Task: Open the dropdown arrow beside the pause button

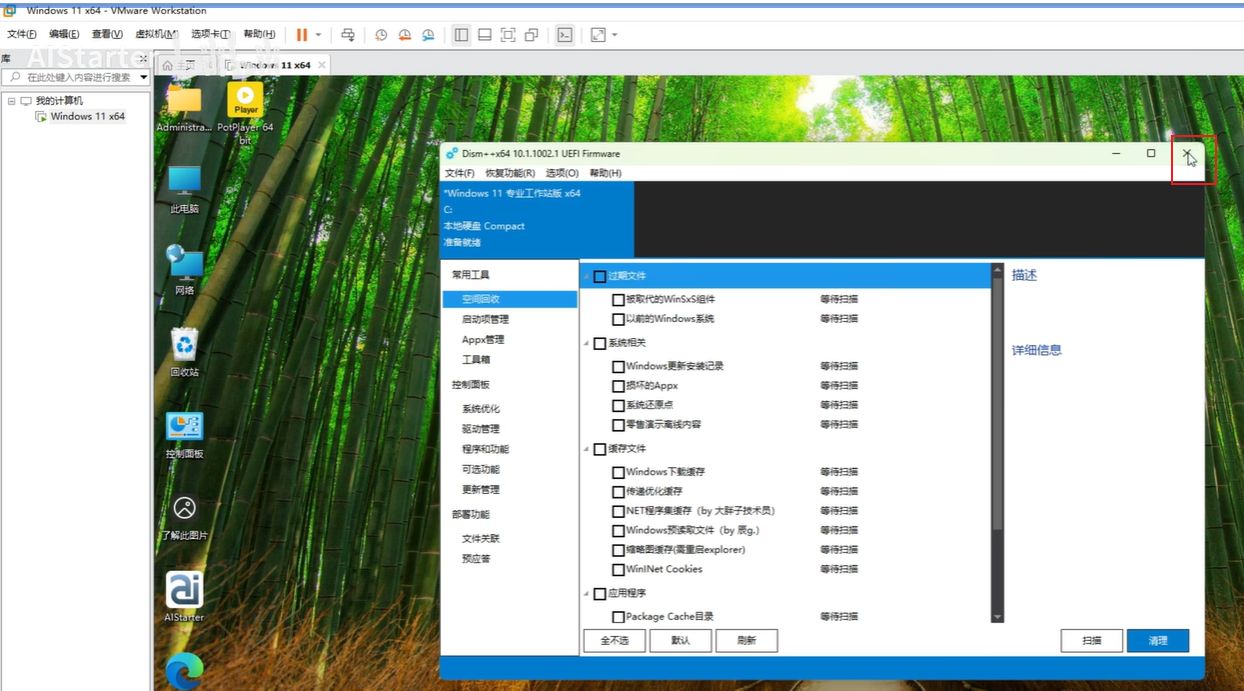Action: coord(318,35)
